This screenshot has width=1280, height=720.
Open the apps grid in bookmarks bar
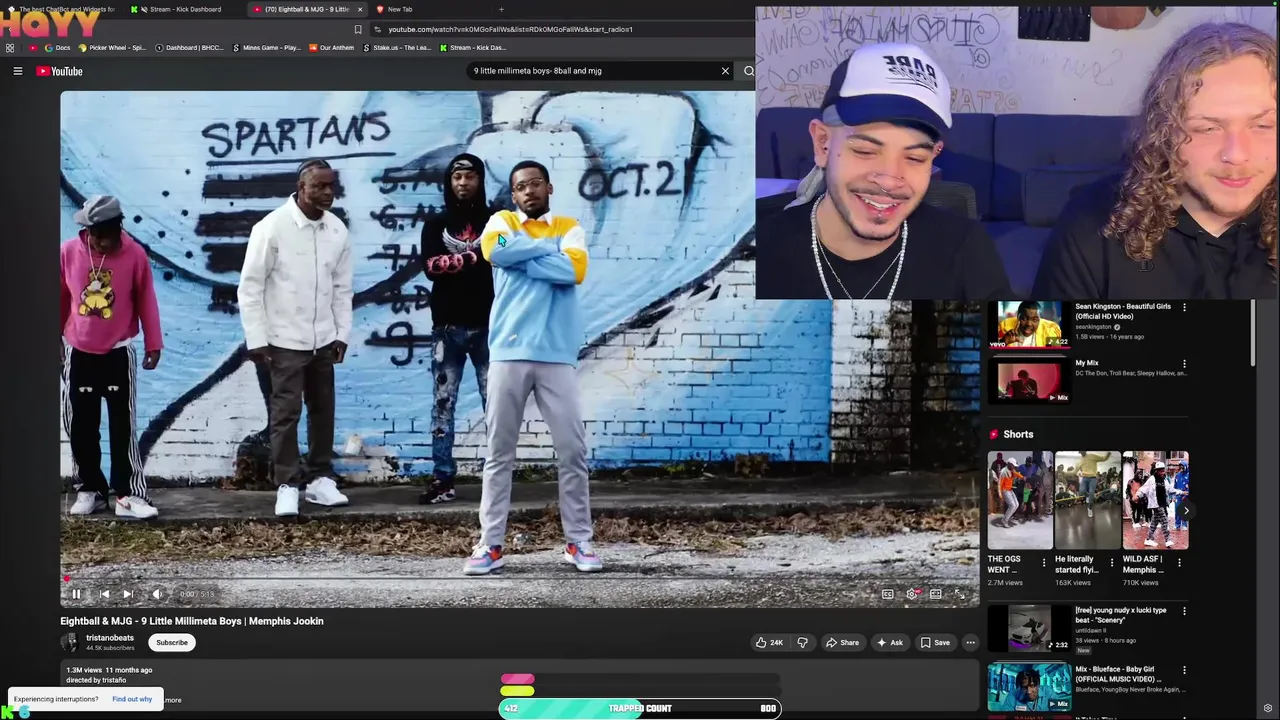(10, 48)
